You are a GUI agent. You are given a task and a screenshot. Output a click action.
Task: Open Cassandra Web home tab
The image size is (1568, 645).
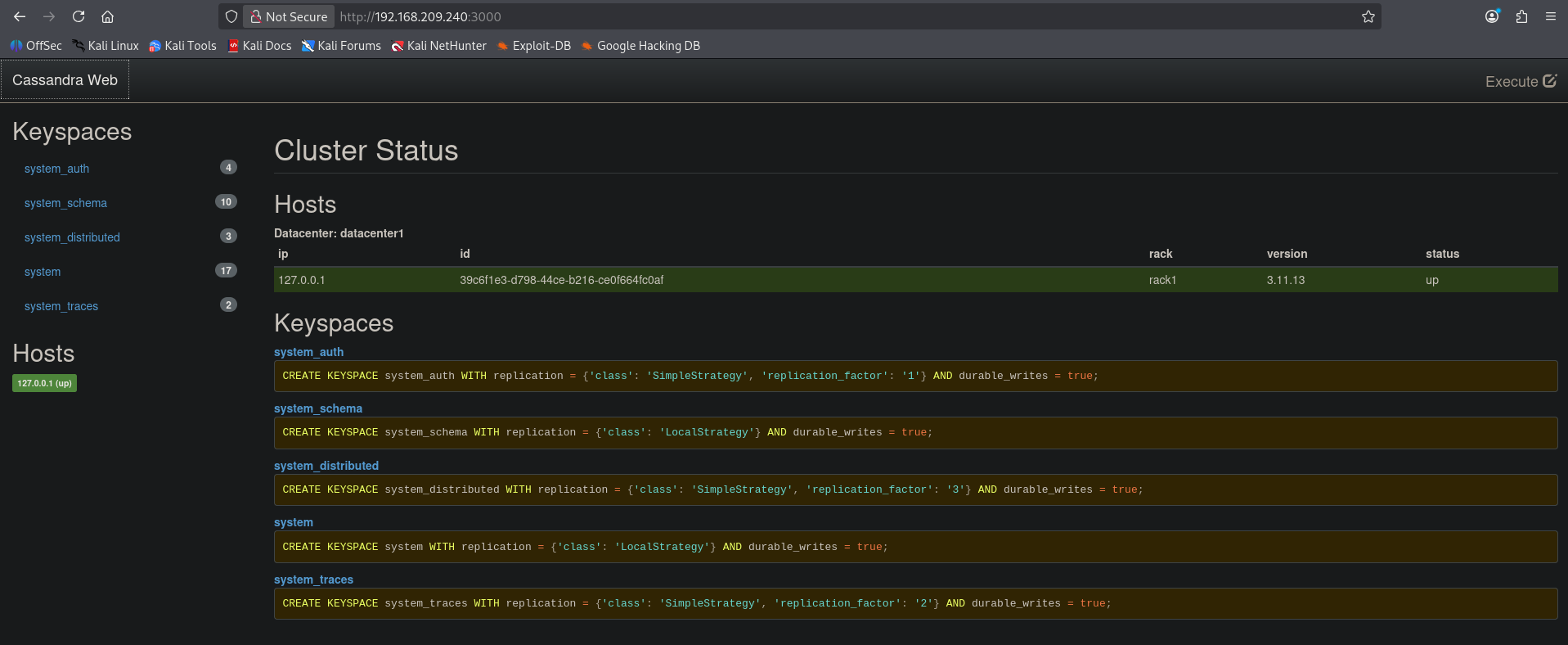click(65, 80)
